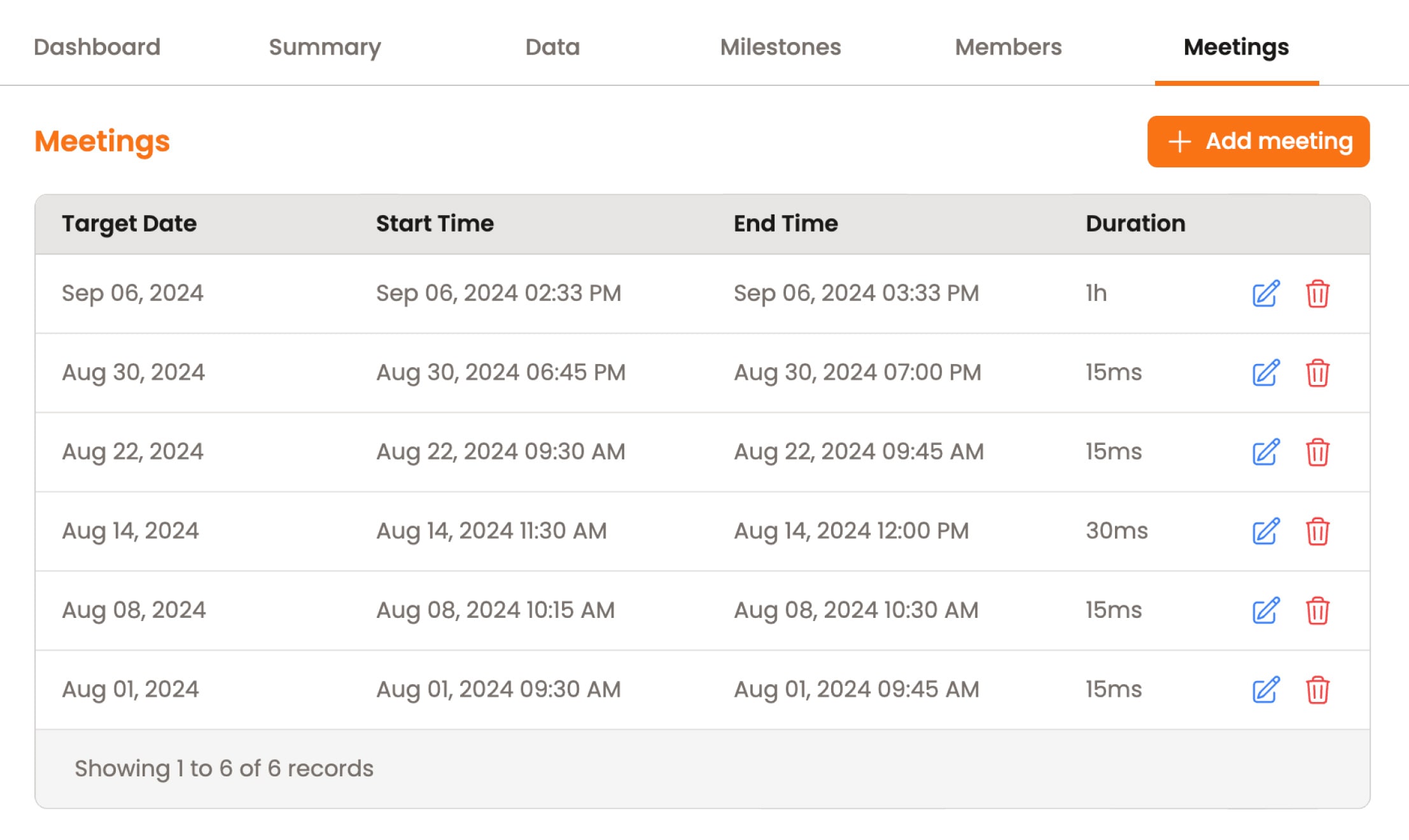Image resolution: width=1409 pixels, height=840 pixels.
Task: Click the delete icon for Aug 01 meeting
Action: point(1318,690)
